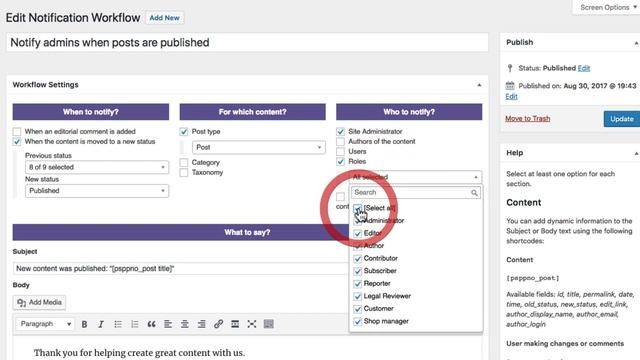Toggle the Post type checkbox

tap(184, 131)
